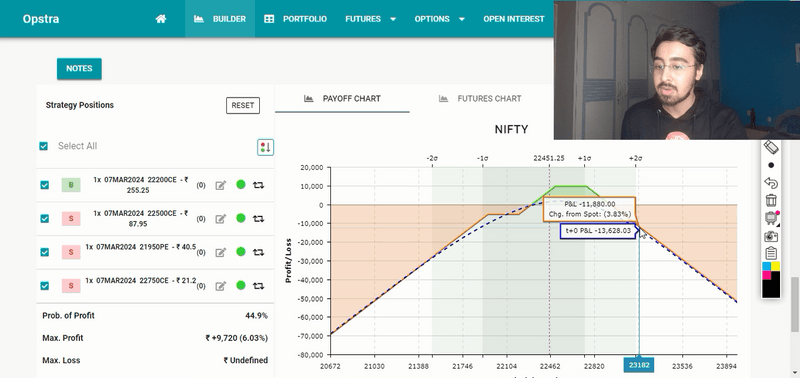Image resolution: width=800 pixels, height=378 pixels.
Task: Swap the 22500CE position using reverse icon
Action: [x=259, y=218]
